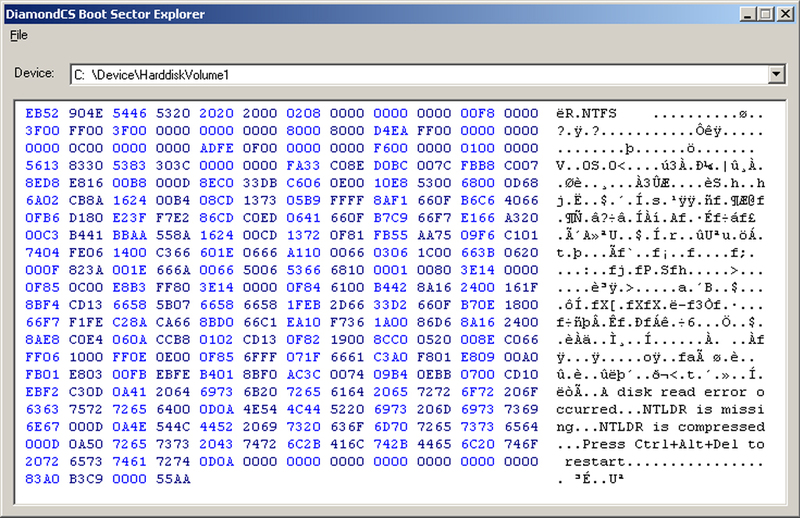Click hex value 3F00 starting second row
800x518 pixels.
click(41, 131)
